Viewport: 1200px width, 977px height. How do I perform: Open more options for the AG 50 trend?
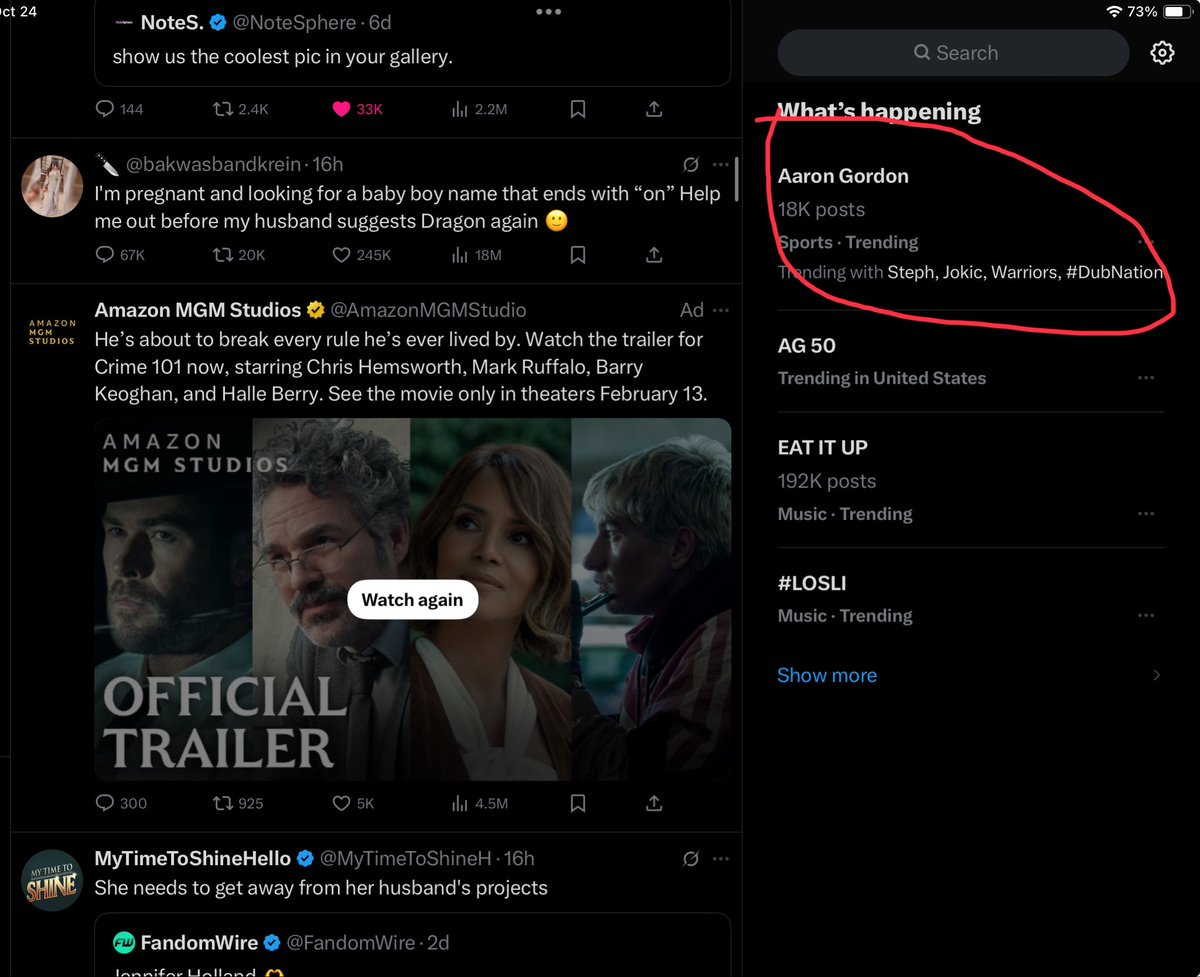(x=1147, y=377)
